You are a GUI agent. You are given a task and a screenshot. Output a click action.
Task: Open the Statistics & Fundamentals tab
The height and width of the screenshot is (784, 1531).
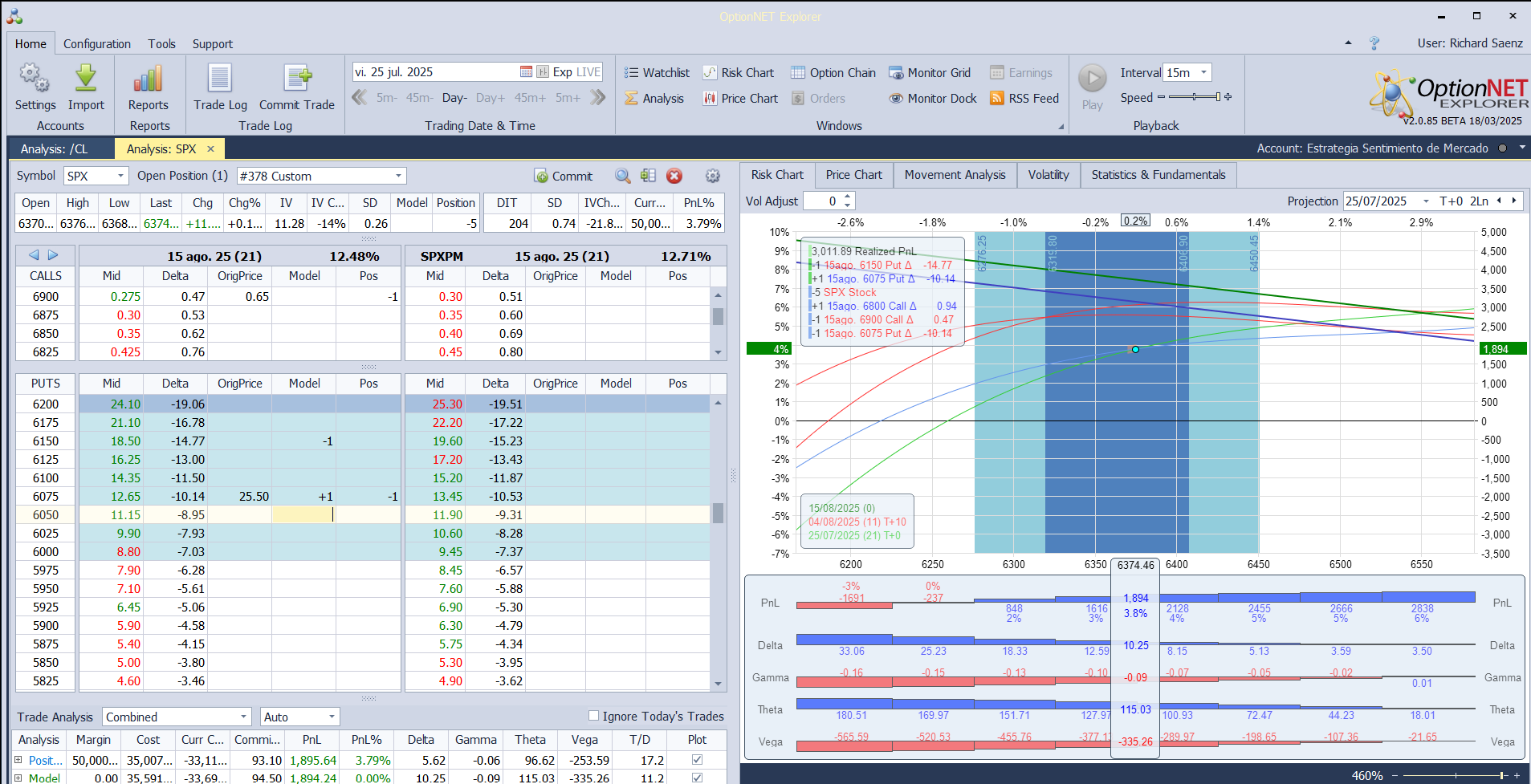click(1158, 175)
